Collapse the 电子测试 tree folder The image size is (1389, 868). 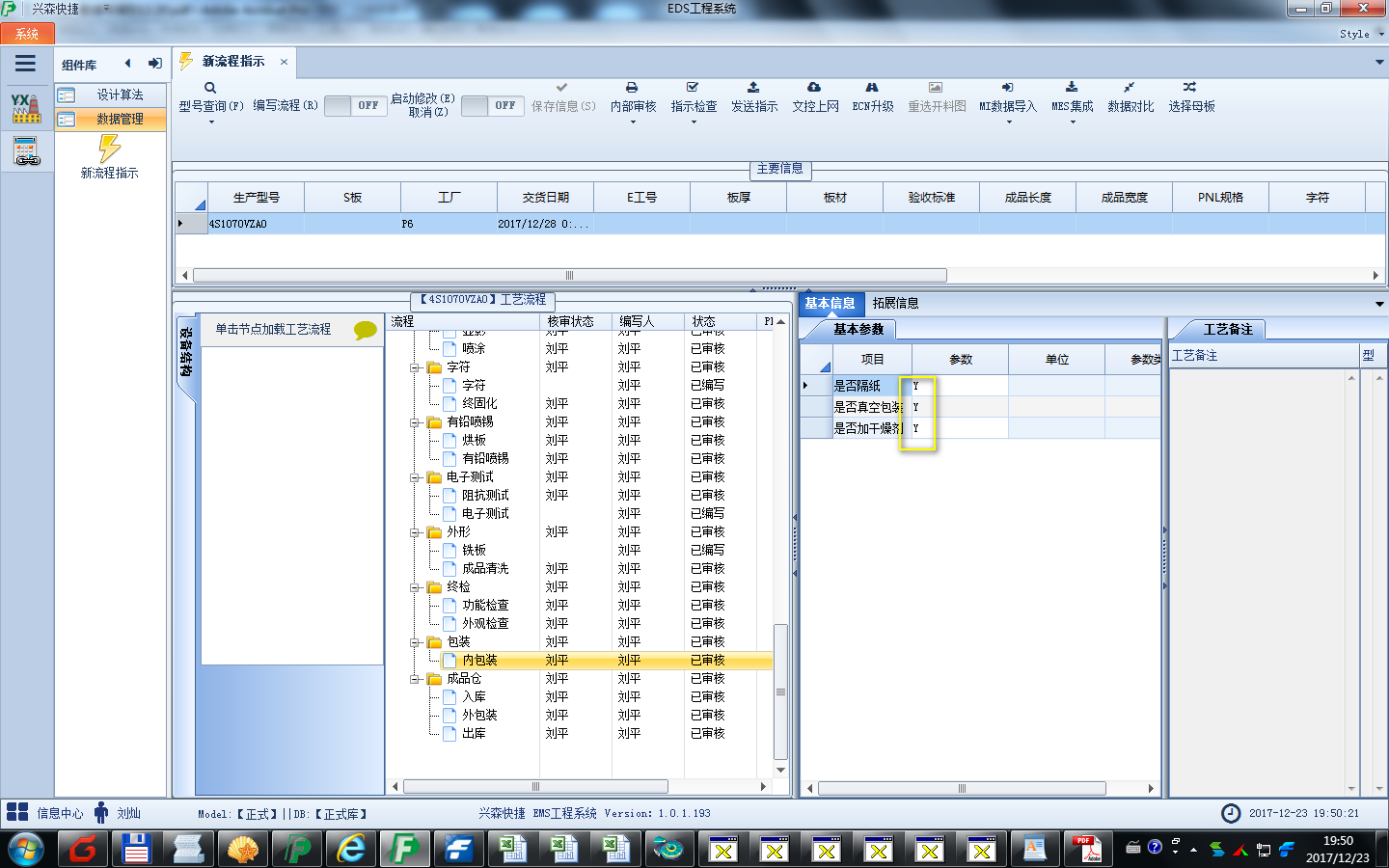415,477
